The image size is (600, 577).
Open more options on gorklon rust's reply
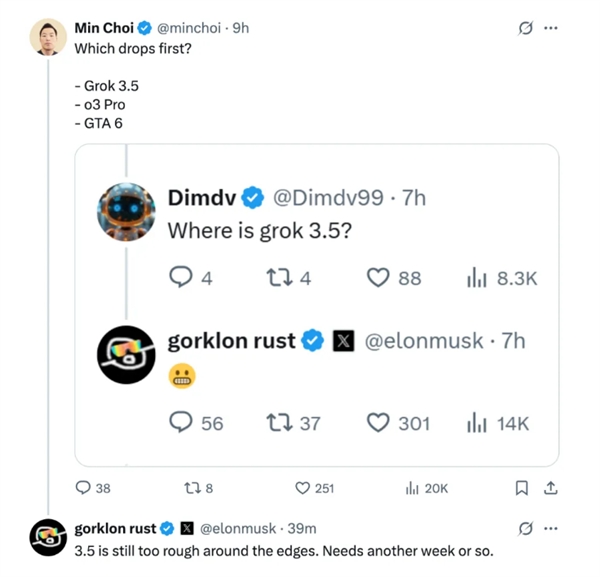click(551, 528)
